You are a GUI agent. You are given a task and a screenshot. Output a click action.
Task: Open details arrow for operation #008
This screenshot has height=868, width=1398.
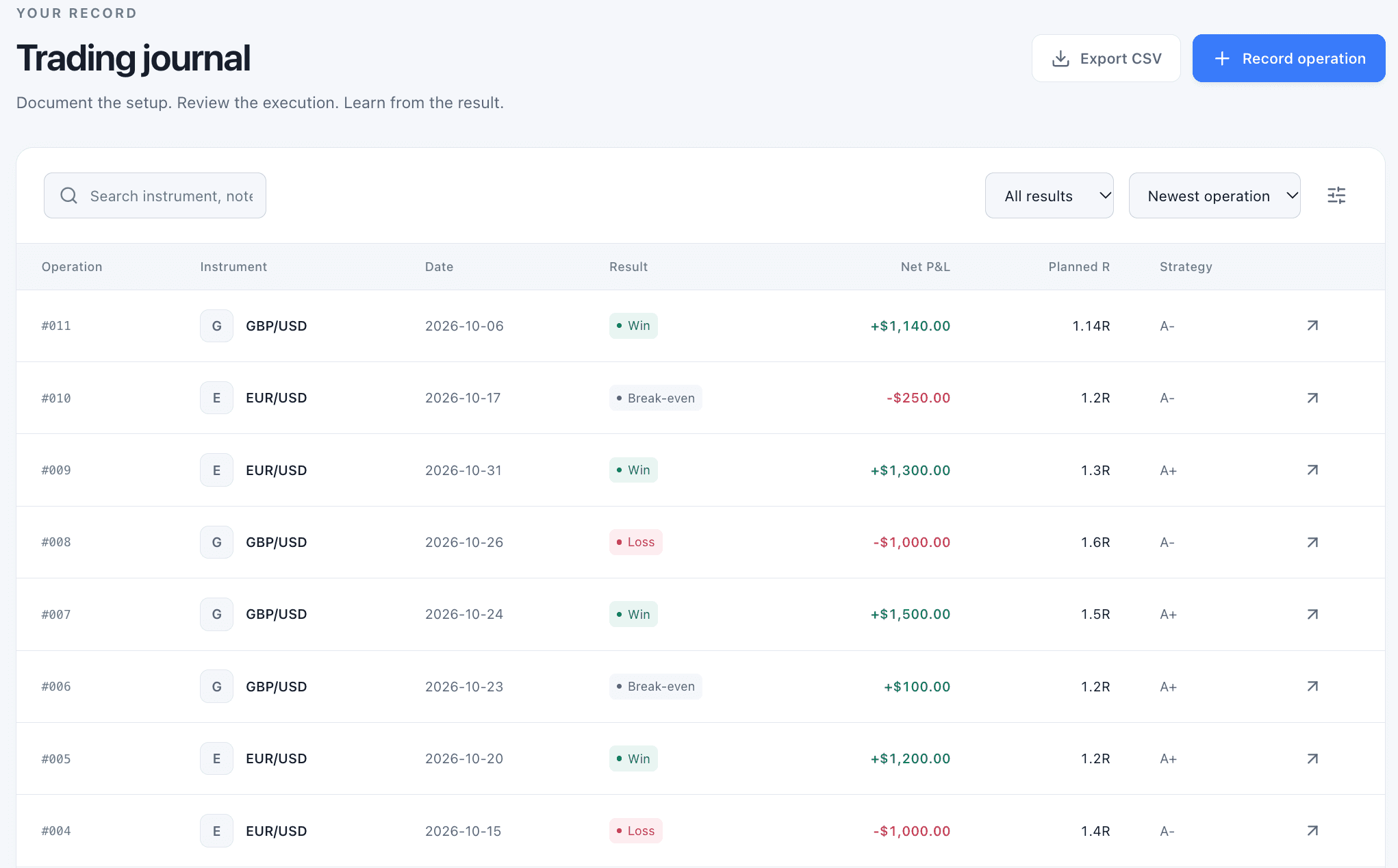tap(1312, 542)
